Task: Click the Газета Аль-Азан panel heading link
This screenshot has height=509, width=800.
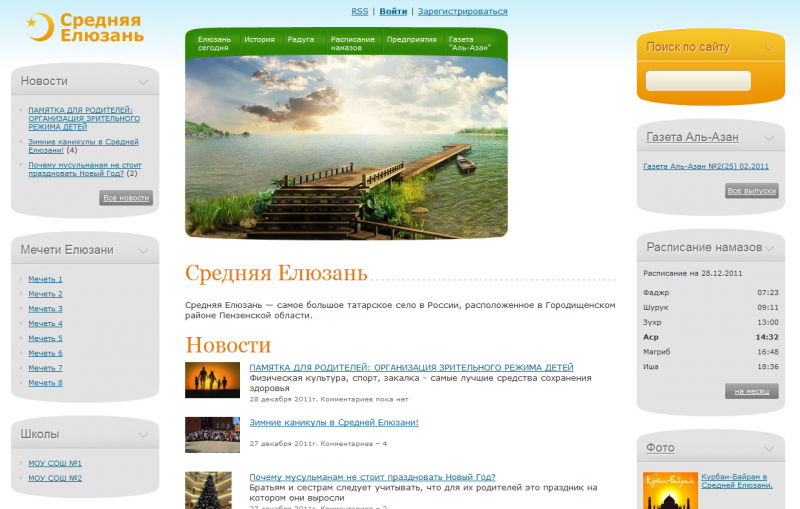Action: click(x=692, y=137)
